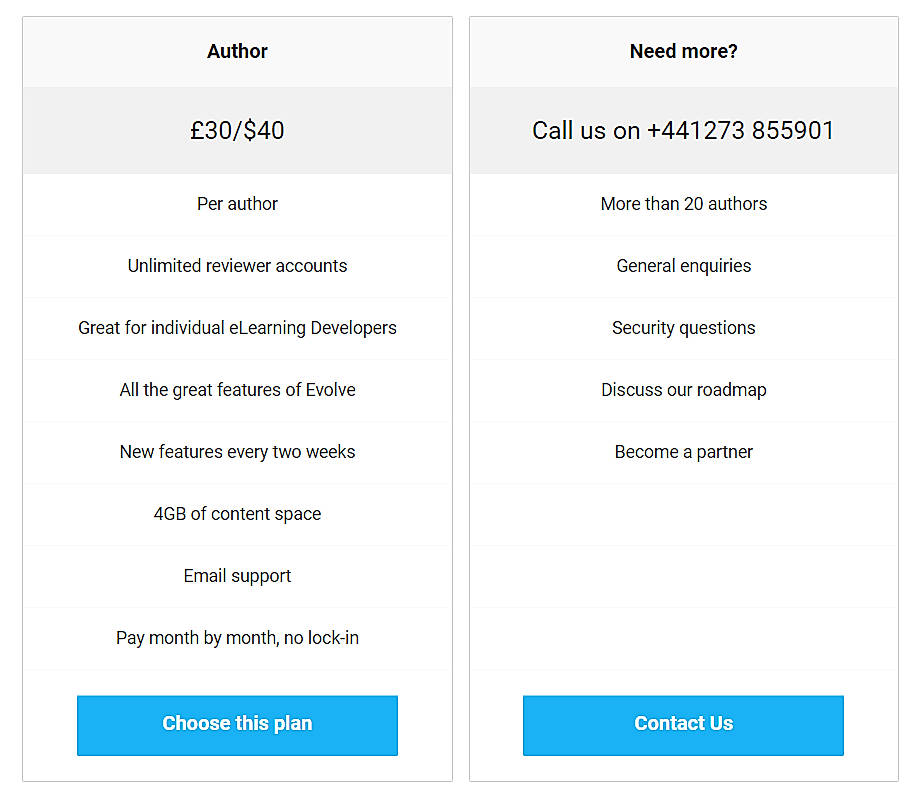Click Unlimited reviewer accounts feature

pos(237,266)
